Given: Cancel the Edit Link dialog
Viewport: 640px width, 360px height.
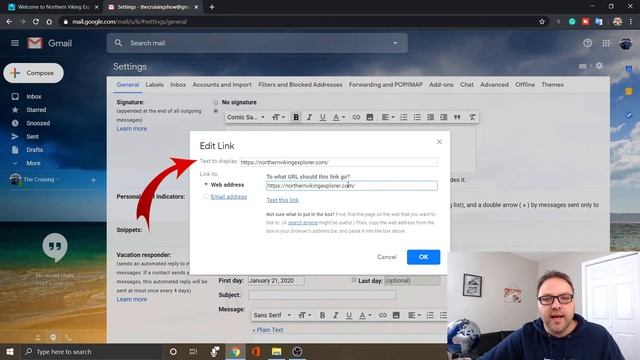Looking at the screenshot, I should [x=387, y=257].
